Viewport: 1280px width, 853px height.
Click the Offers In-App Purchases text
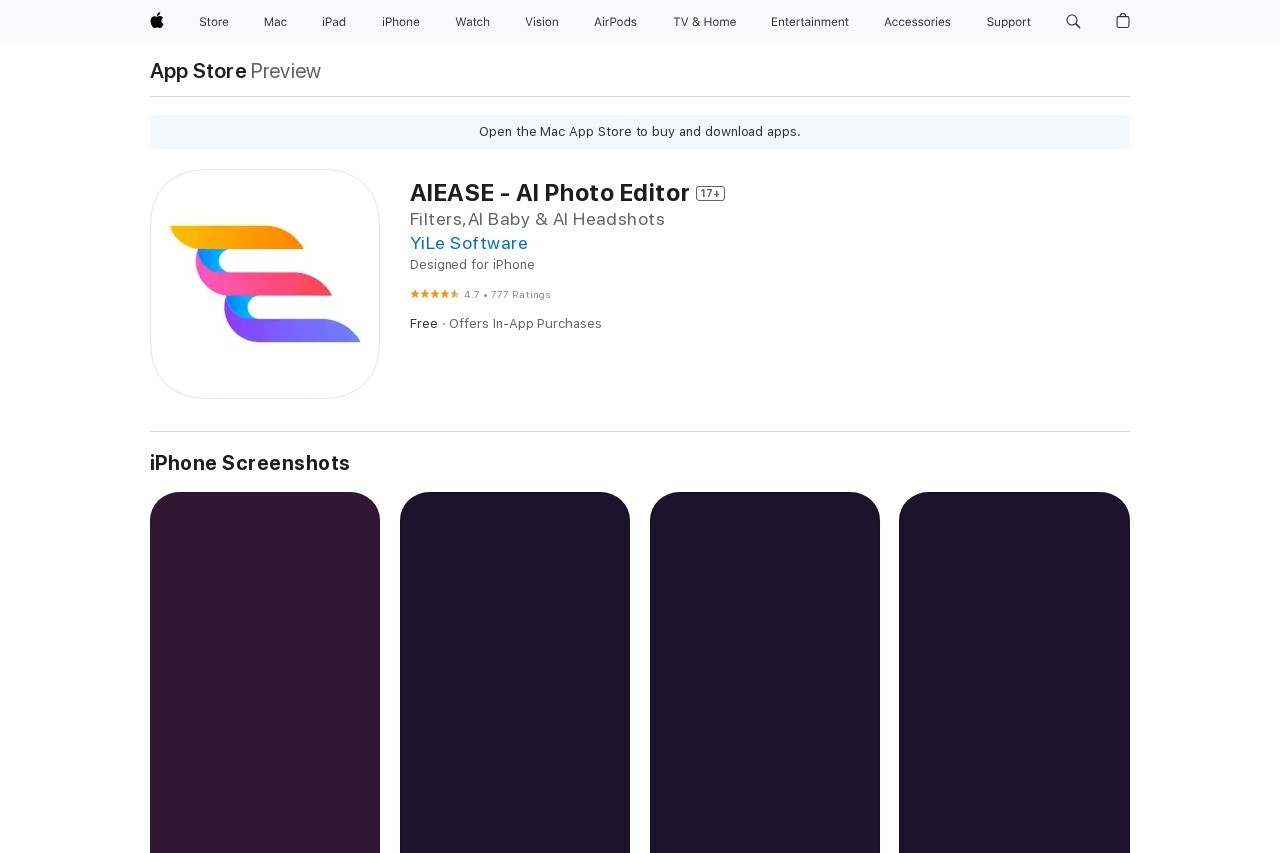point(525,324)
